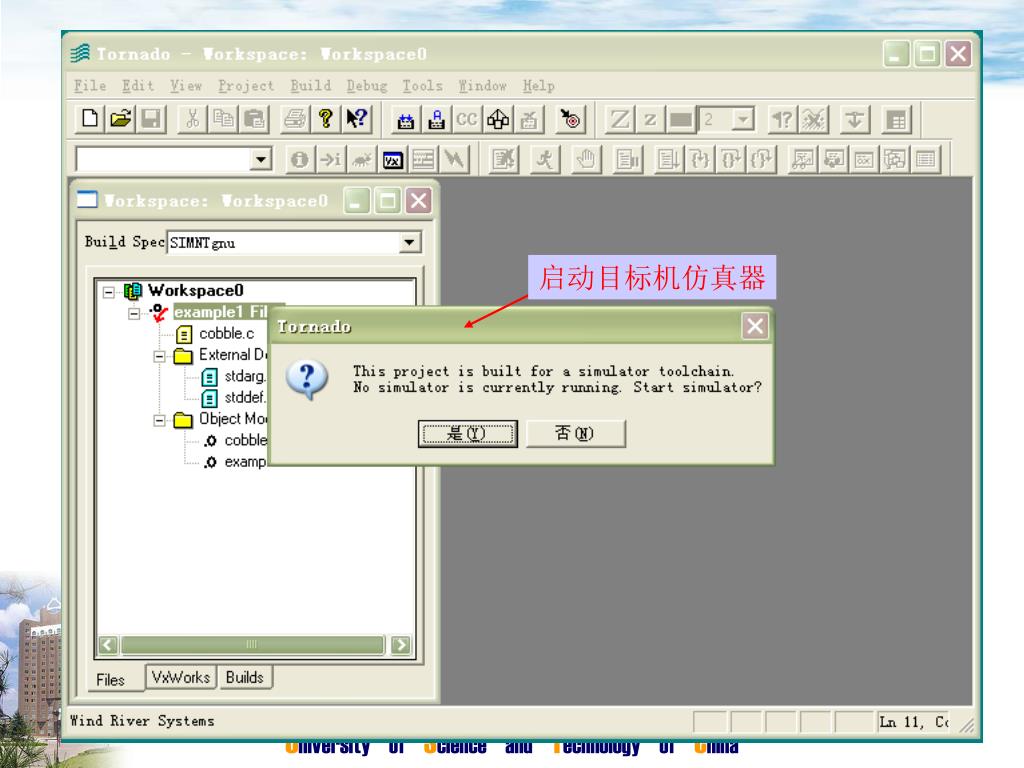Click the context help arrow-question icon
This screenshot has width=1024, height=768.
(356, 118)
